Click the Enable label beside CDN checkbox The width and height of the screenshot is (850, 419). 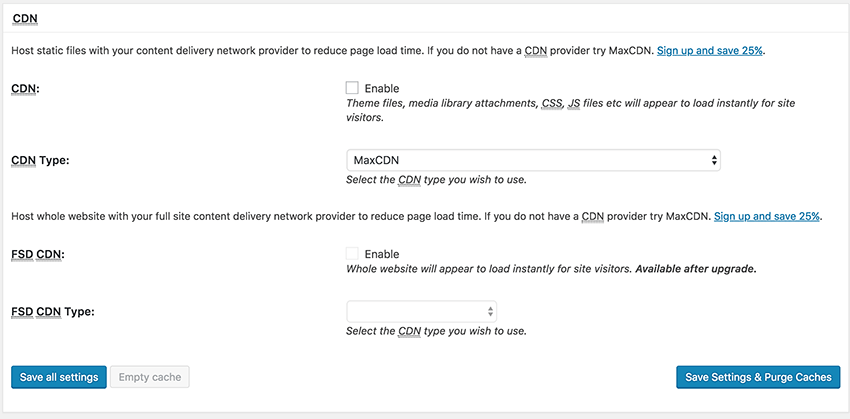click(382, 88)
